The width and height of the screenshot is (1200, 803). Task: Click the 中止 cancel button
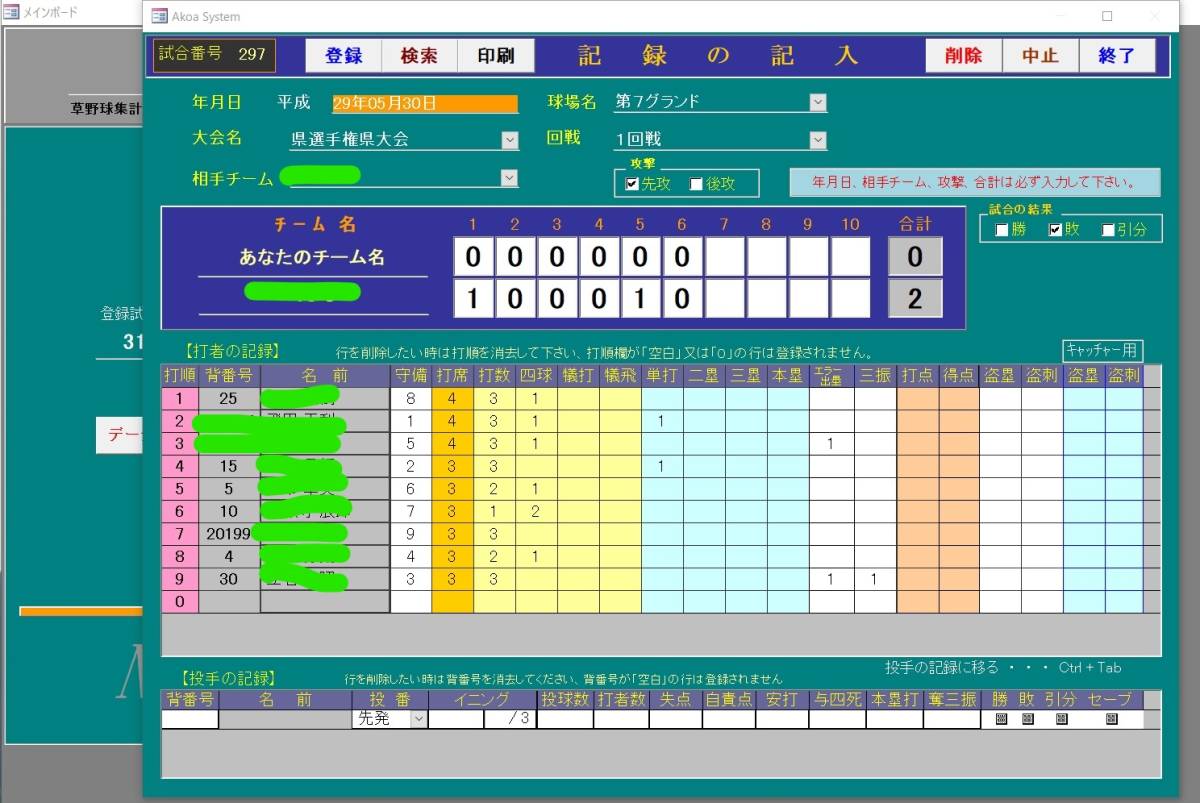(1040, 56)
